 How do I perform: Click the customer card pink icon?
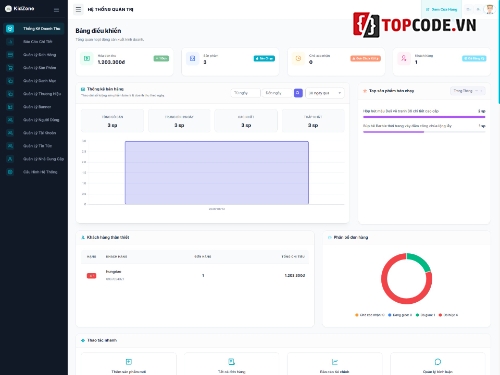click(x=404, y=59)
